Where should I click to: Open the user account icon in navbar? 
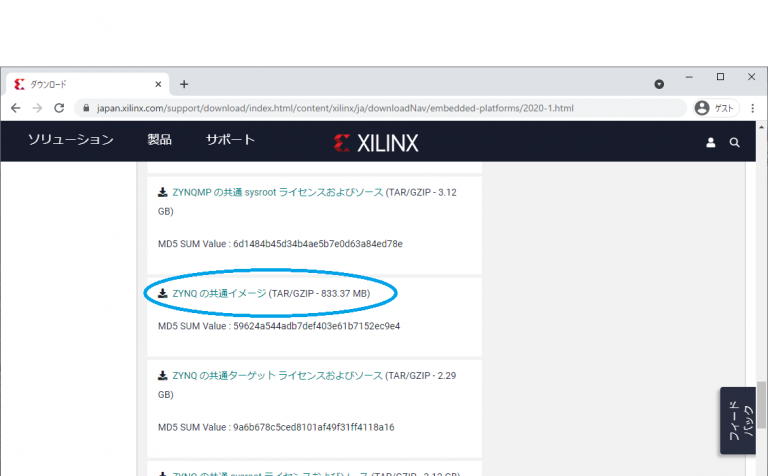711,143
